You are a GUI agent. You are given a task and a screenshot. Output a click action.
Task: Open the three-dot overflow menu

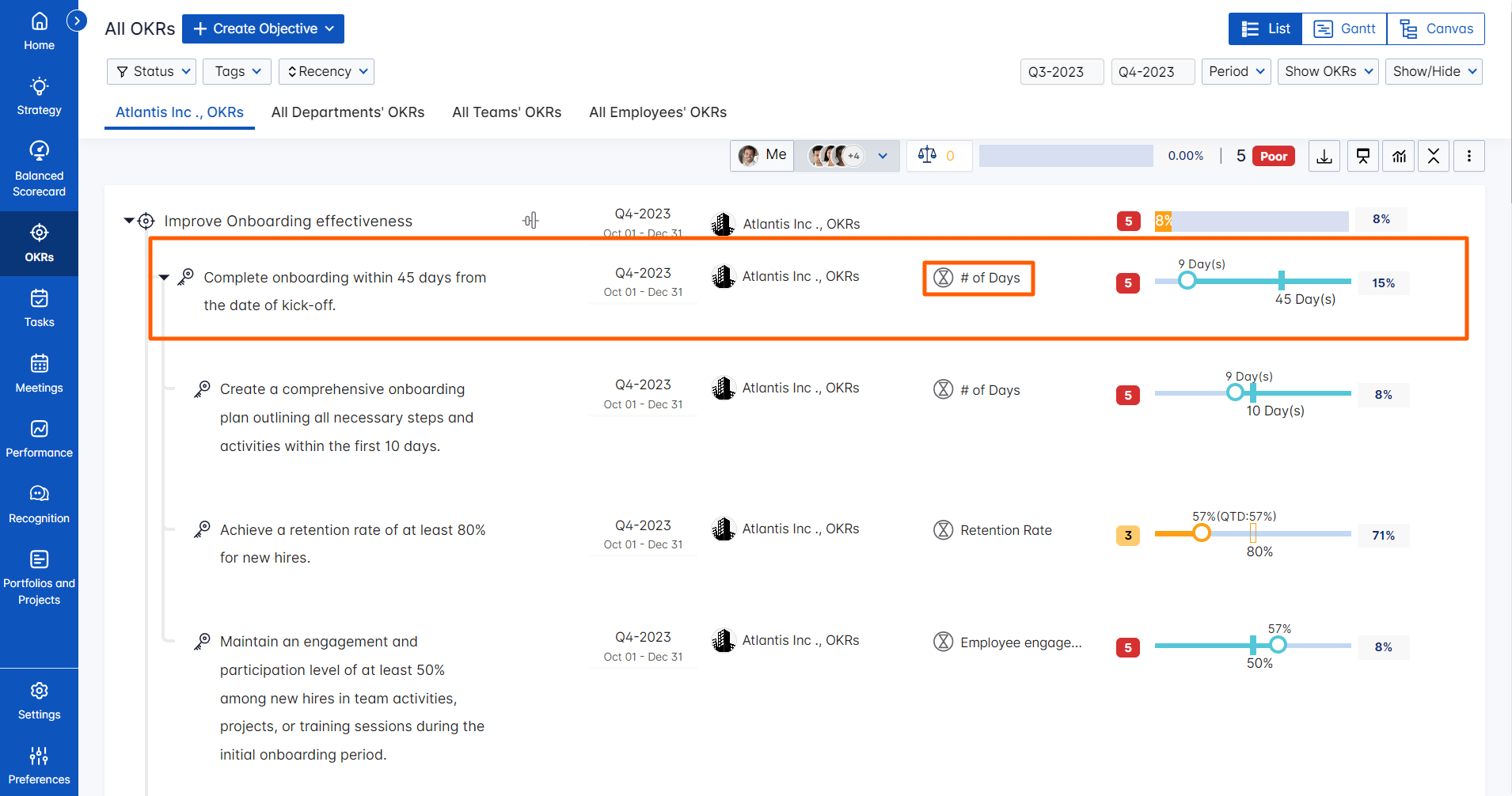point(1470,156)
